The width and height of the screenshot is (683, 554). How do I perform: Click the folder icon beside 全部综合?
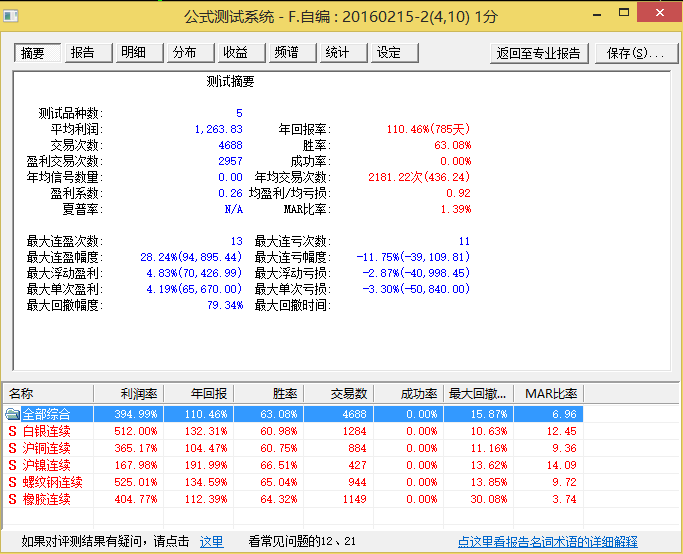13,414
